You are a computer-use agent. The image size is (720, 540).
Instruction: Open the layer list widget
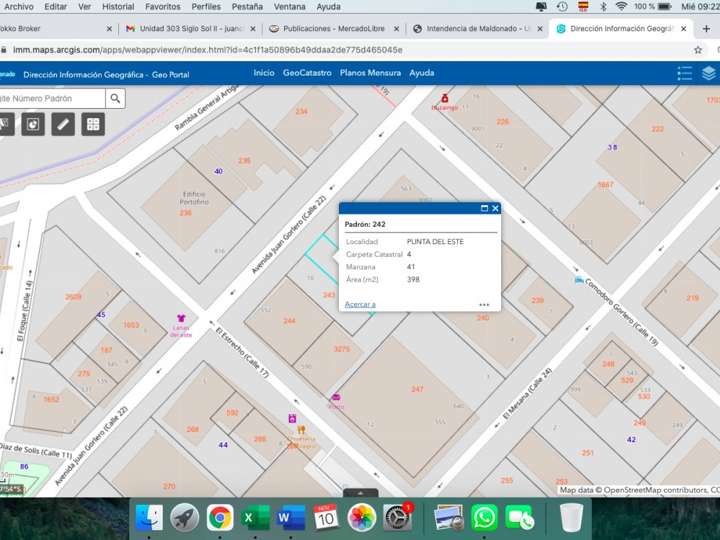[709, 73]
